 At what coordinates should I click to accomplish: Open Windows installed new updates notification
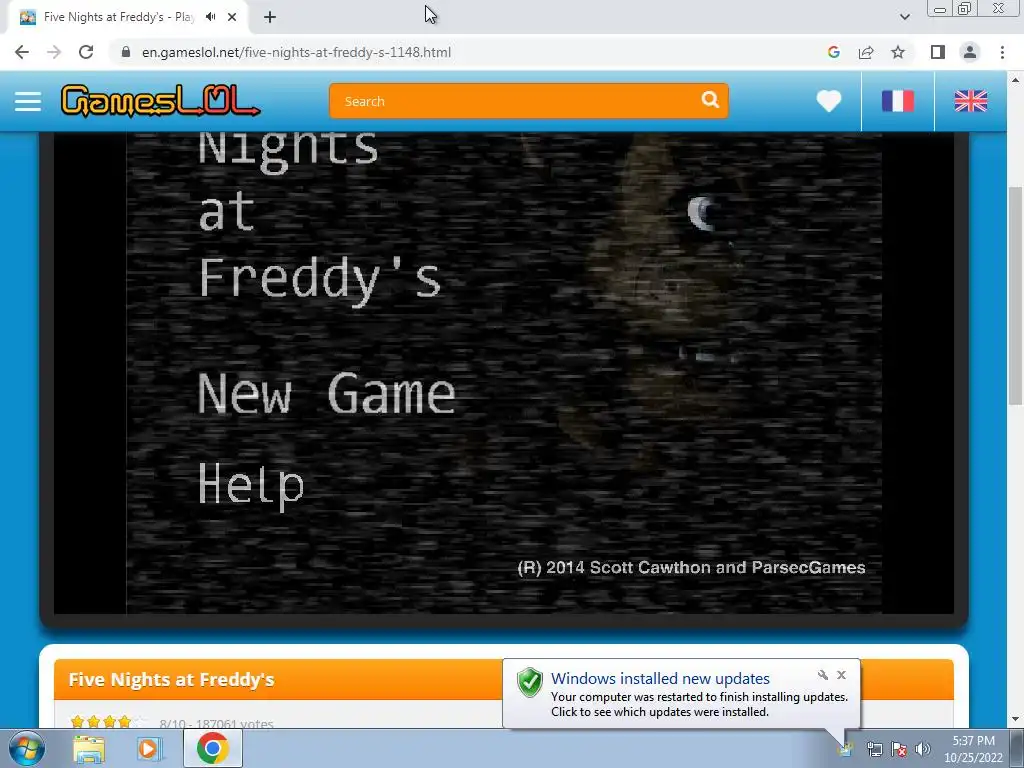[660, 679]
